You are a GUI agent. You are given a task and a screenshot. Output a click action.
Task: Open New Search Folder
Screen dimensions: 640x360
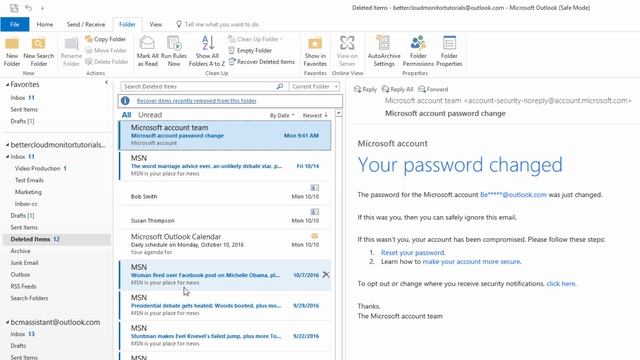pyautogui.click(x=38, y=52)
